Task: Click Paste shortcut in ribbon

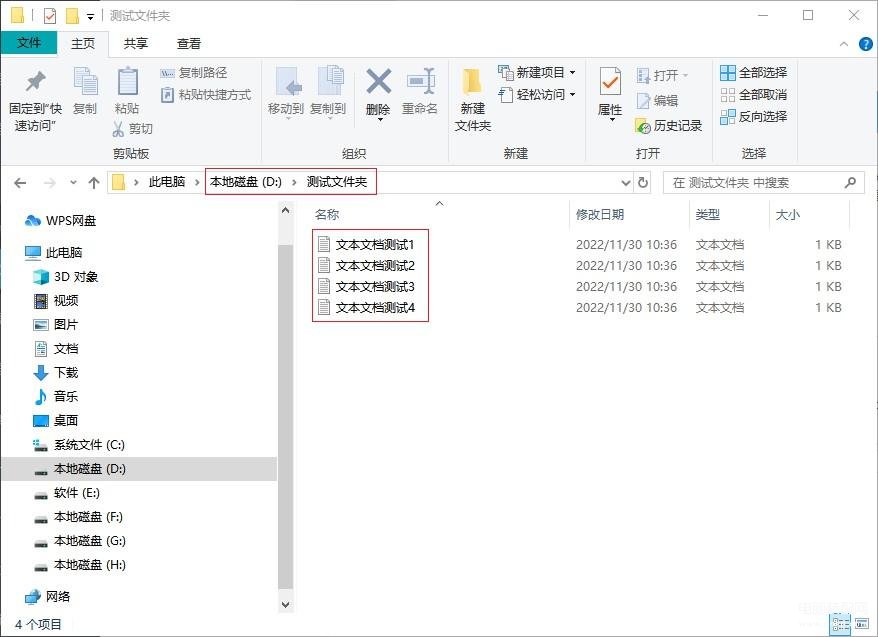Action: [x=206, y=95]
